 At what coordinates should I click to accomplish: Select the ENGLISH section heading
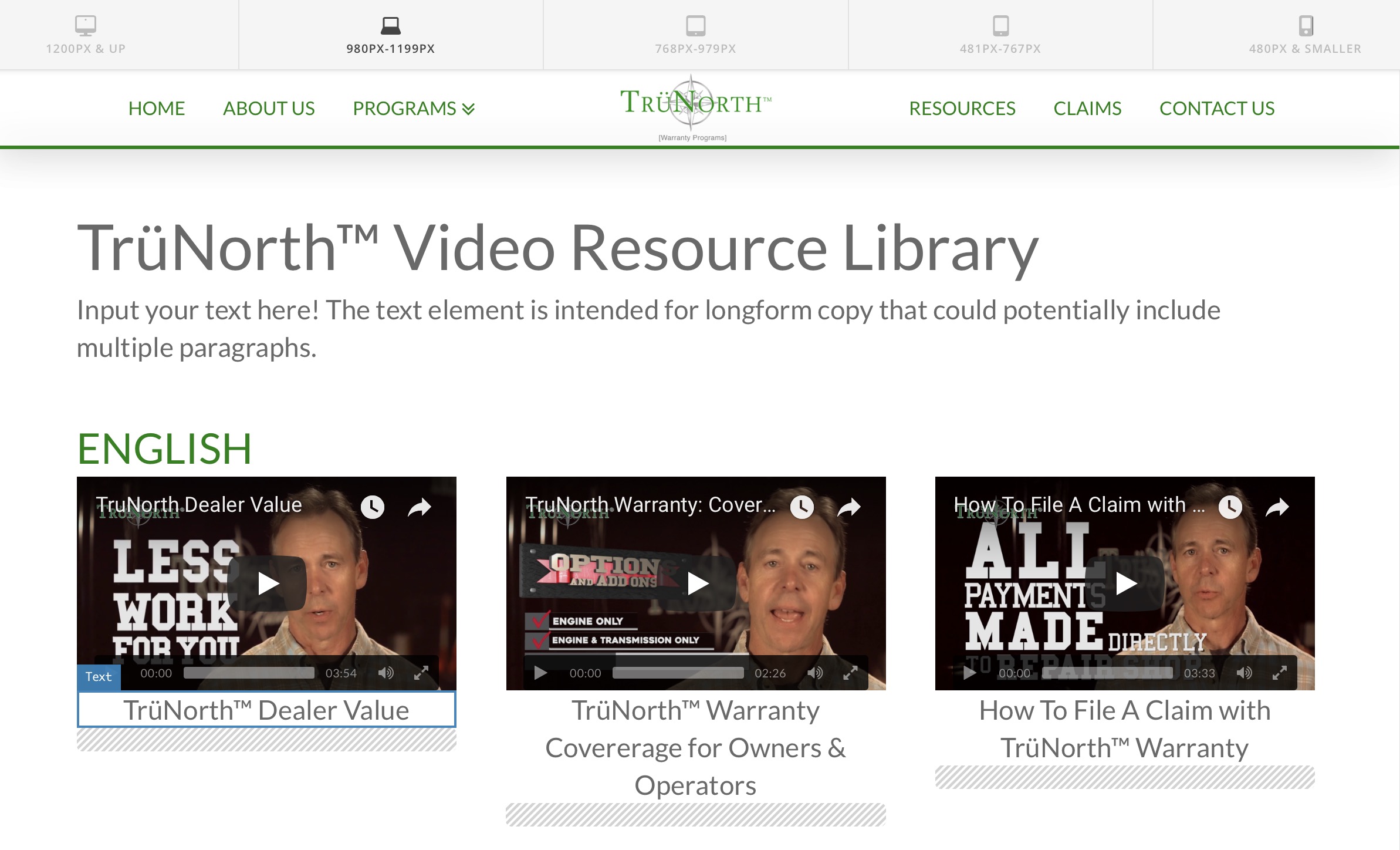coord(164,449)
